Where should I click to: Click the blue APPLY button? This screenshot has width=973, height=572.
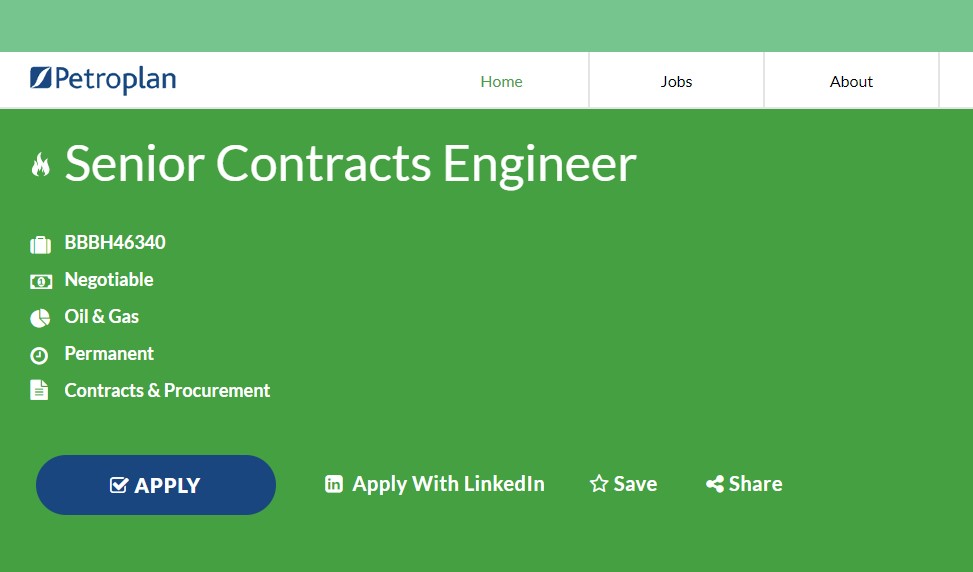coord(156,485)
